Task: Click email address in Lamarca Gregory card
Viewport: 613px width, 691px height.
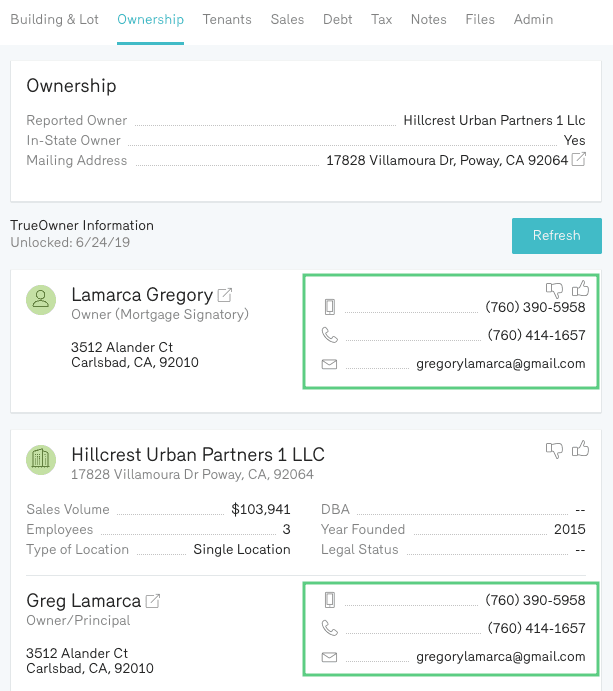Action: (500, 364)
